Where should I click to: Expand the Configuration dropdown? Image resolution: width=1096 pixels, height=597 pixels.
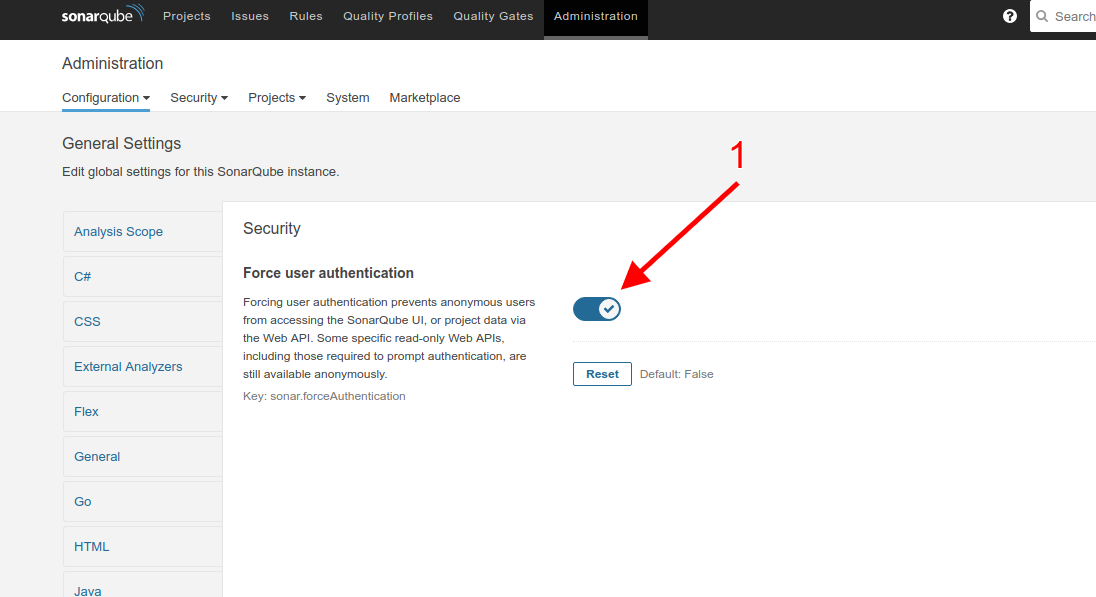point(106,98)
